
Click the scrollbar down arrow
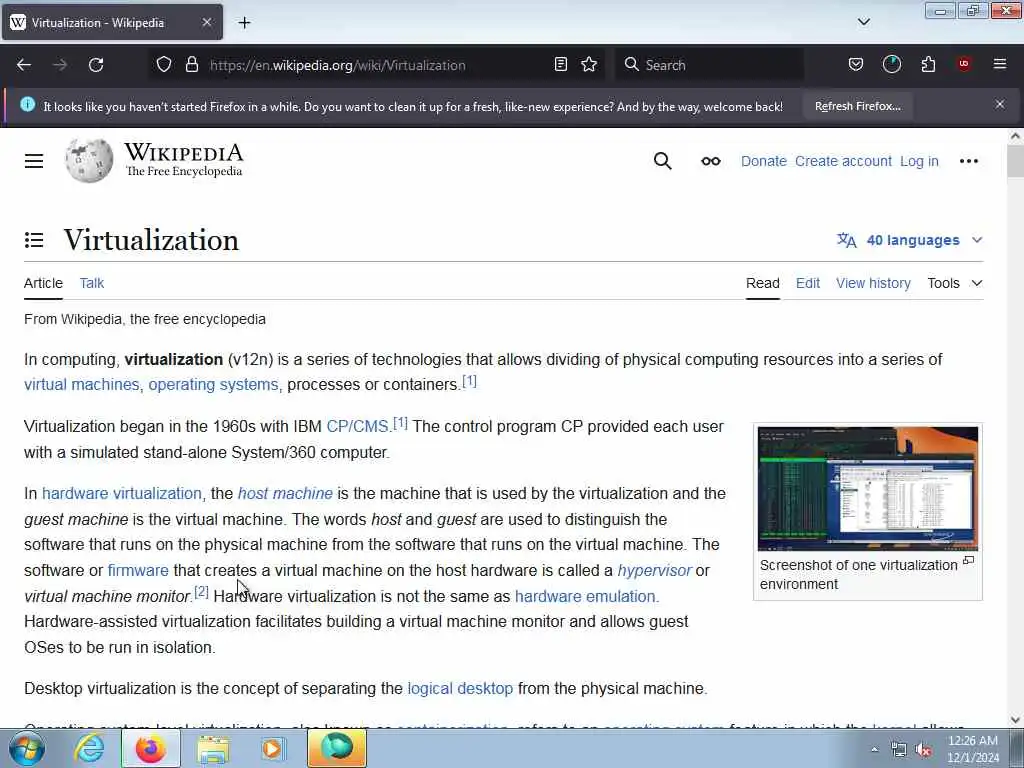click(x=1015, y=720)
